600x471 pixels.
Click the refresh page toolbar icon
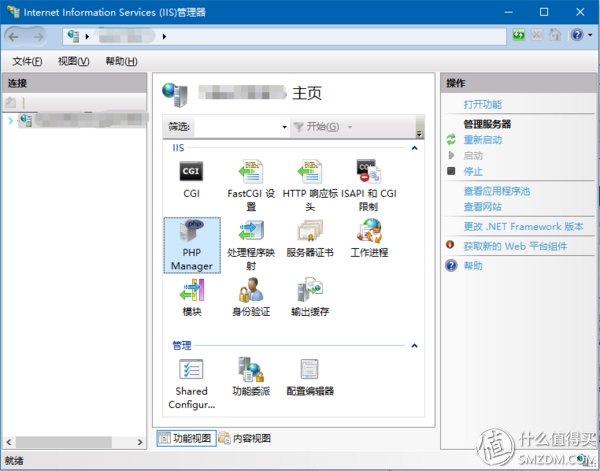[518, 36]
